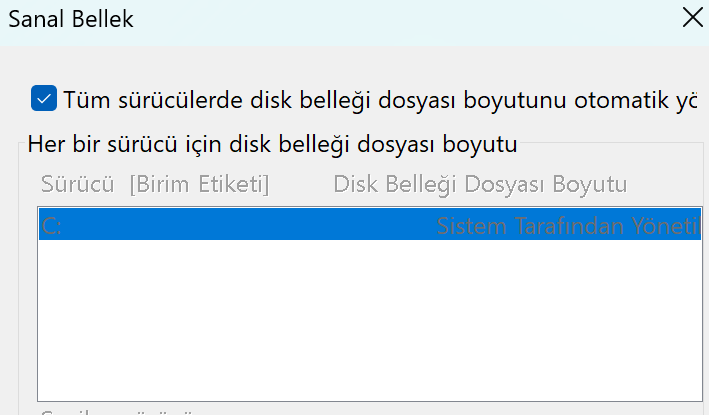Uncheck the automatic paging file size checkbox

tap(44, 99)
